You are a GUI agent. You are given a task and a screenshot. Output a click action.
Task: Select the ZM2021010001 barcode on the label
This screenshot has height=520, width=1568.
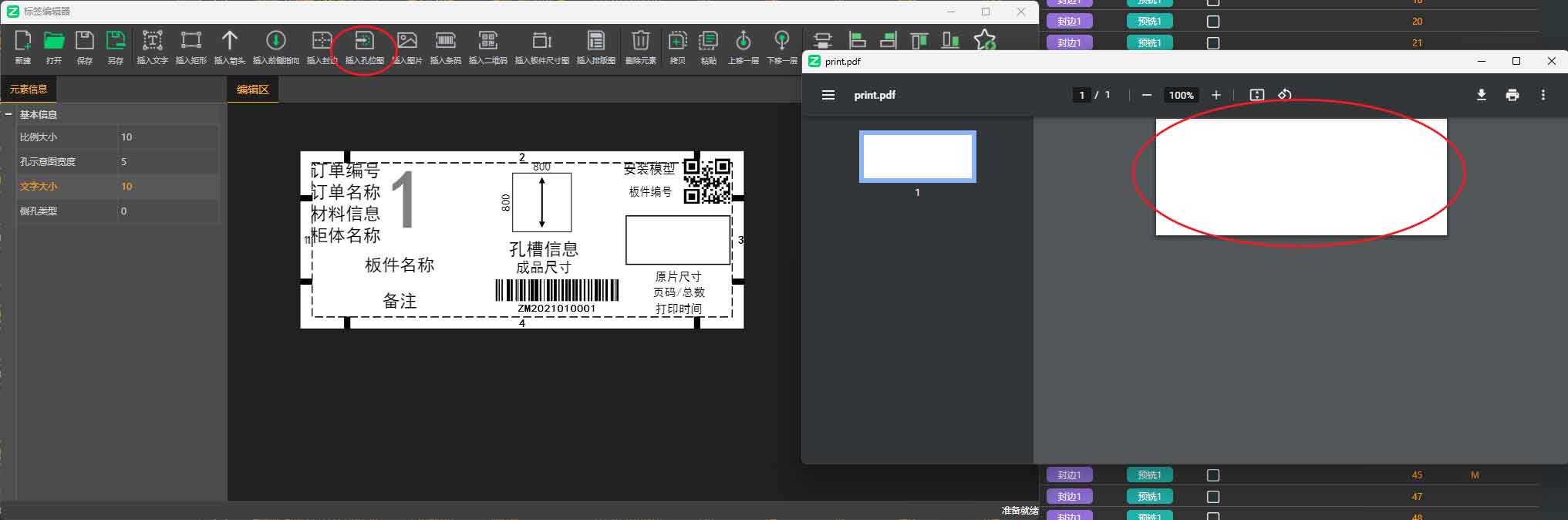tap(557, 296)
